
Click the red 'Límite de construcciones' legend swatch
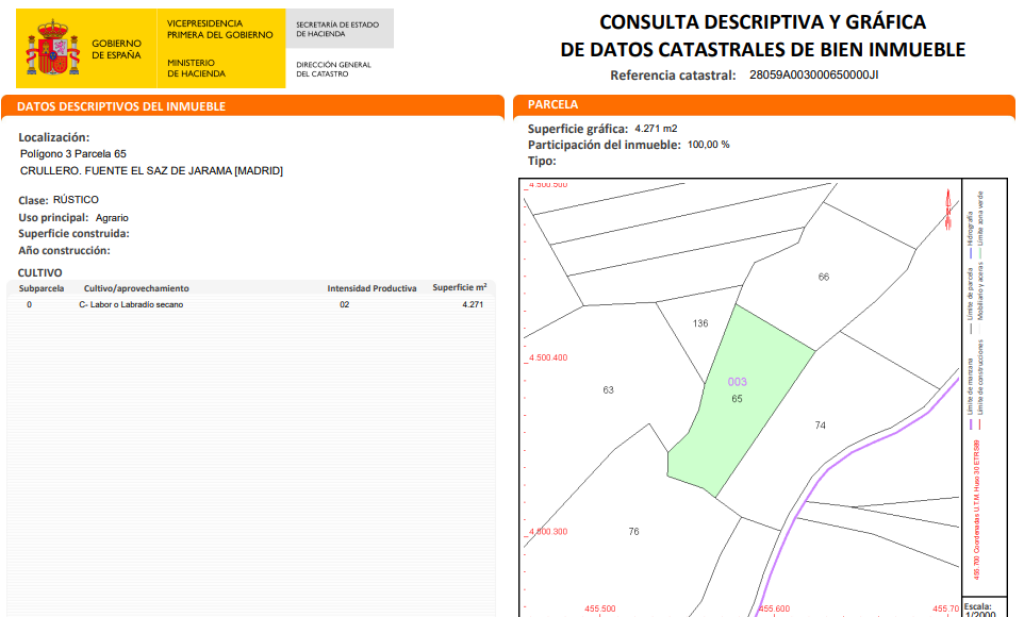click(x=981, y=424)
